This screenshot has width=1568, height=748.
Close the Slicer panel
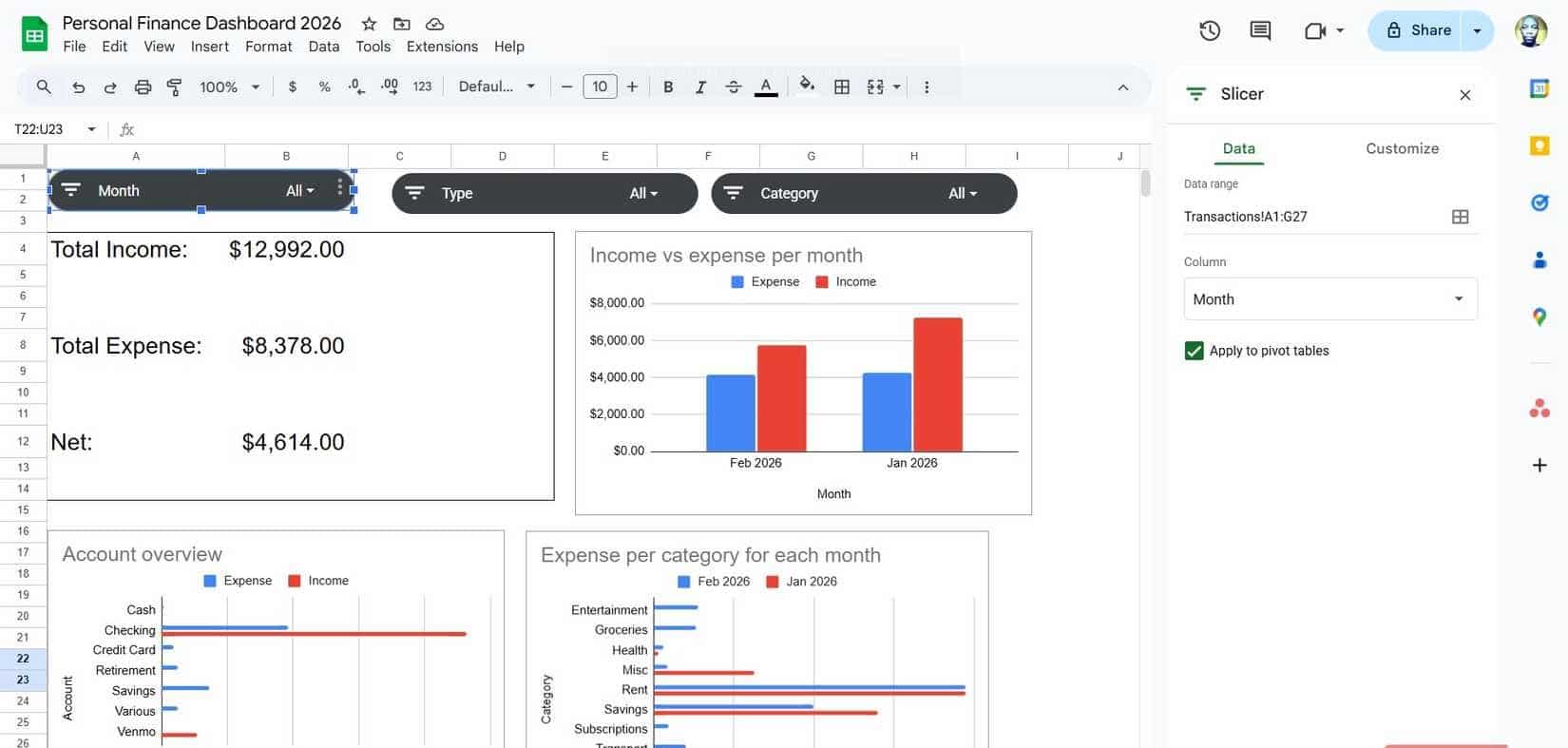pyautogui.click(x=1465, y=95)
